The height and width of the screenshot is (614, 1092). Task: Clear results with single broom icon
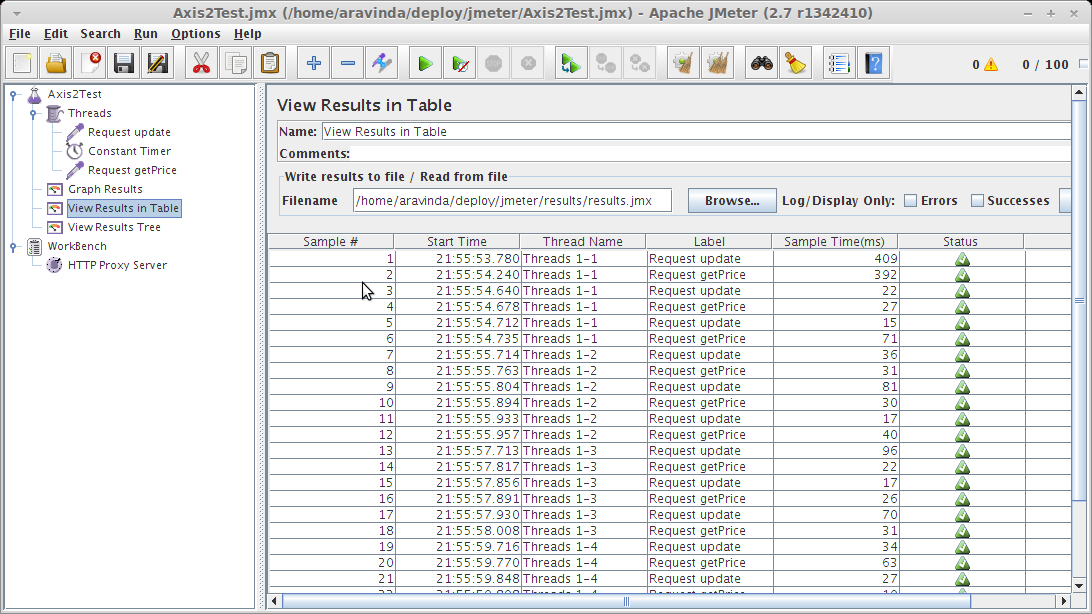pos(683,64)
